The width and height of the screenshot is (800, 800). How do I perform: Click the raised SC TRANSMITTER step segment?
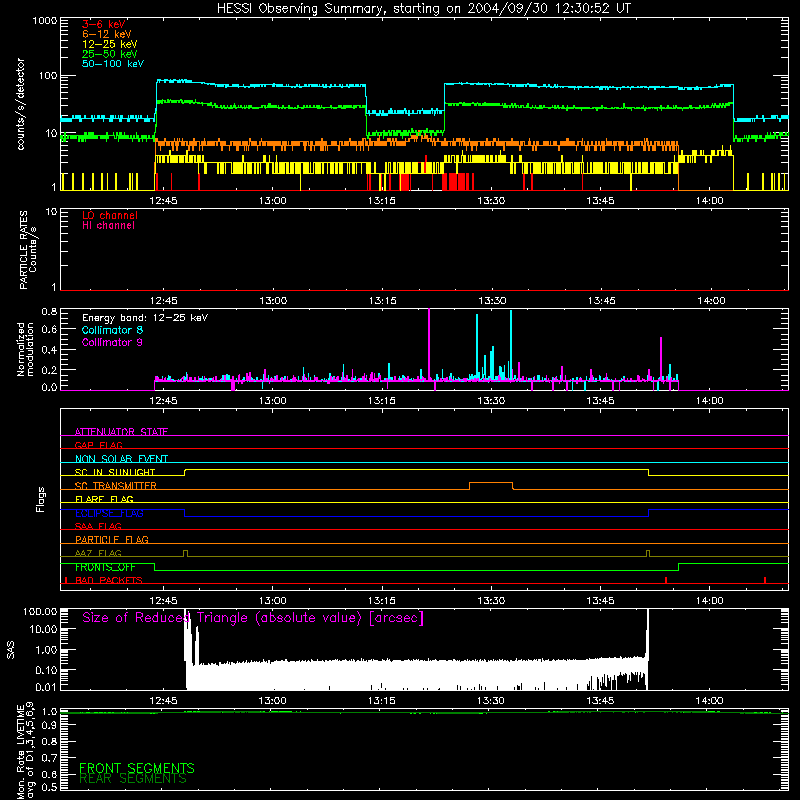pos(491,483)
